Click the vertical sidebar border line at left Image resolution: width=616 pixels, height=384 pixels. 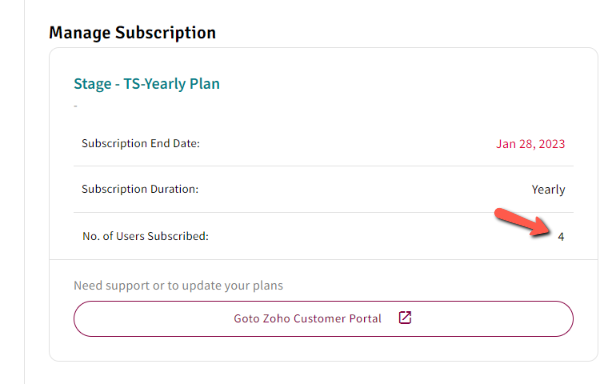[24, 192]
